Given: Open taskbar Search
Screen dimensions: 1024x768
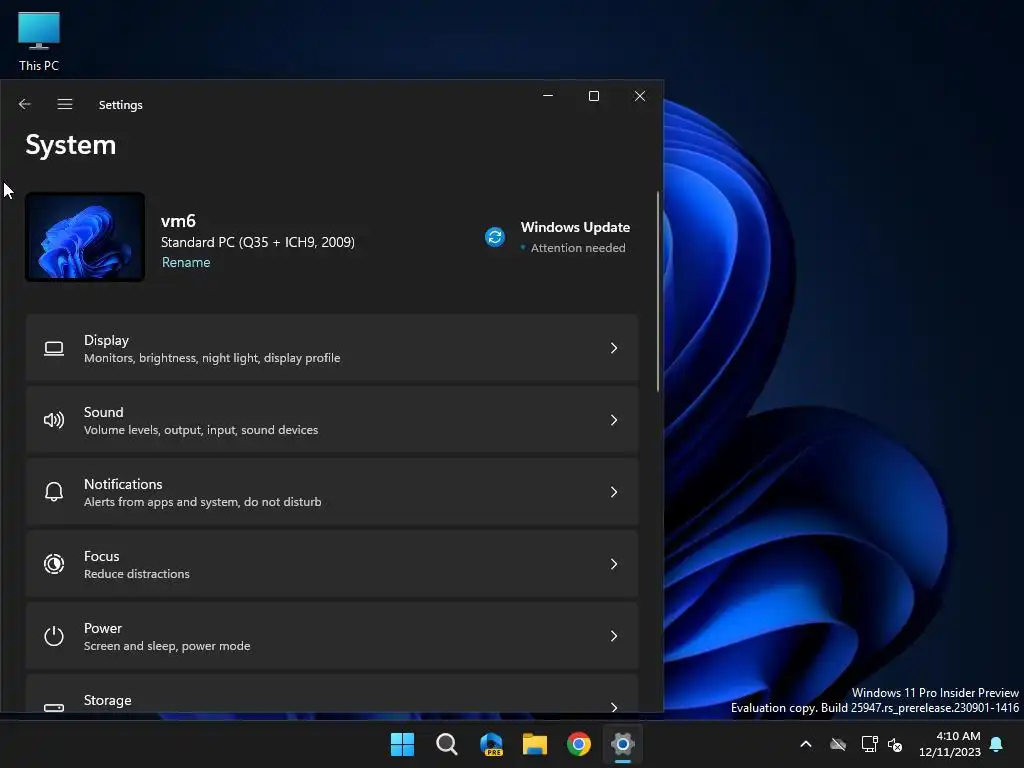Looking at the screenshot, I should click(x=447, y=744).
